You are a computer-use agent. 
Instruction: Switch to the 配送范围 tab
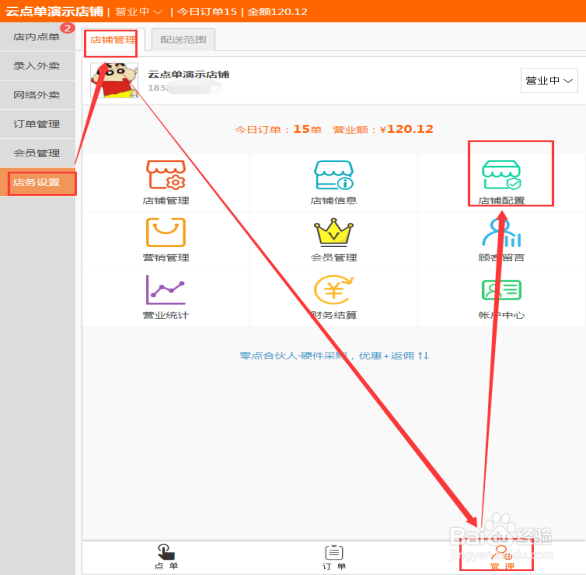tap(183, 39)
